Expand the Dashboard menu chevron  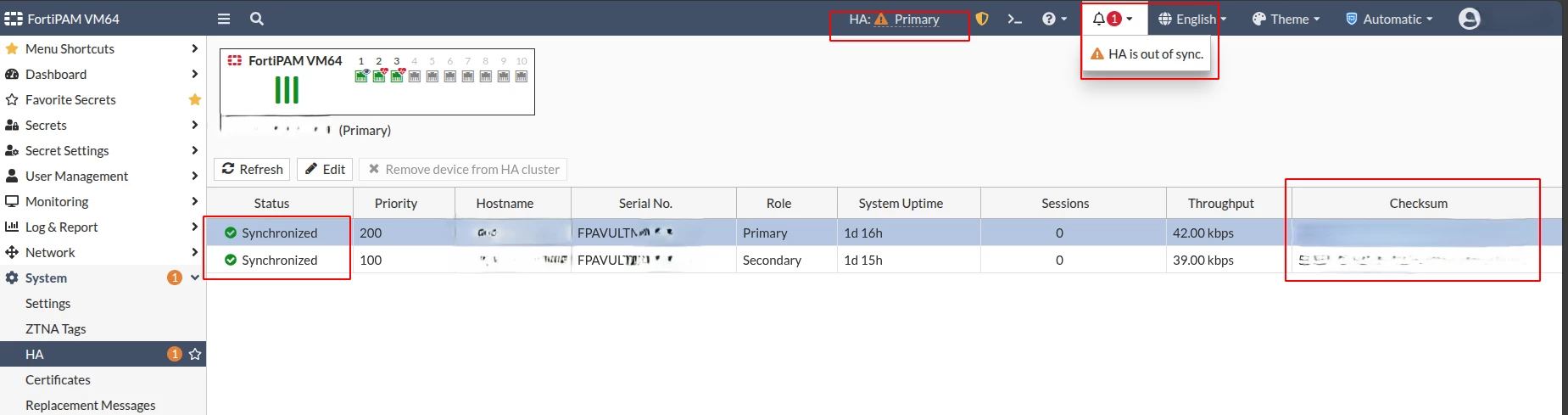click(x=194, y=74)
